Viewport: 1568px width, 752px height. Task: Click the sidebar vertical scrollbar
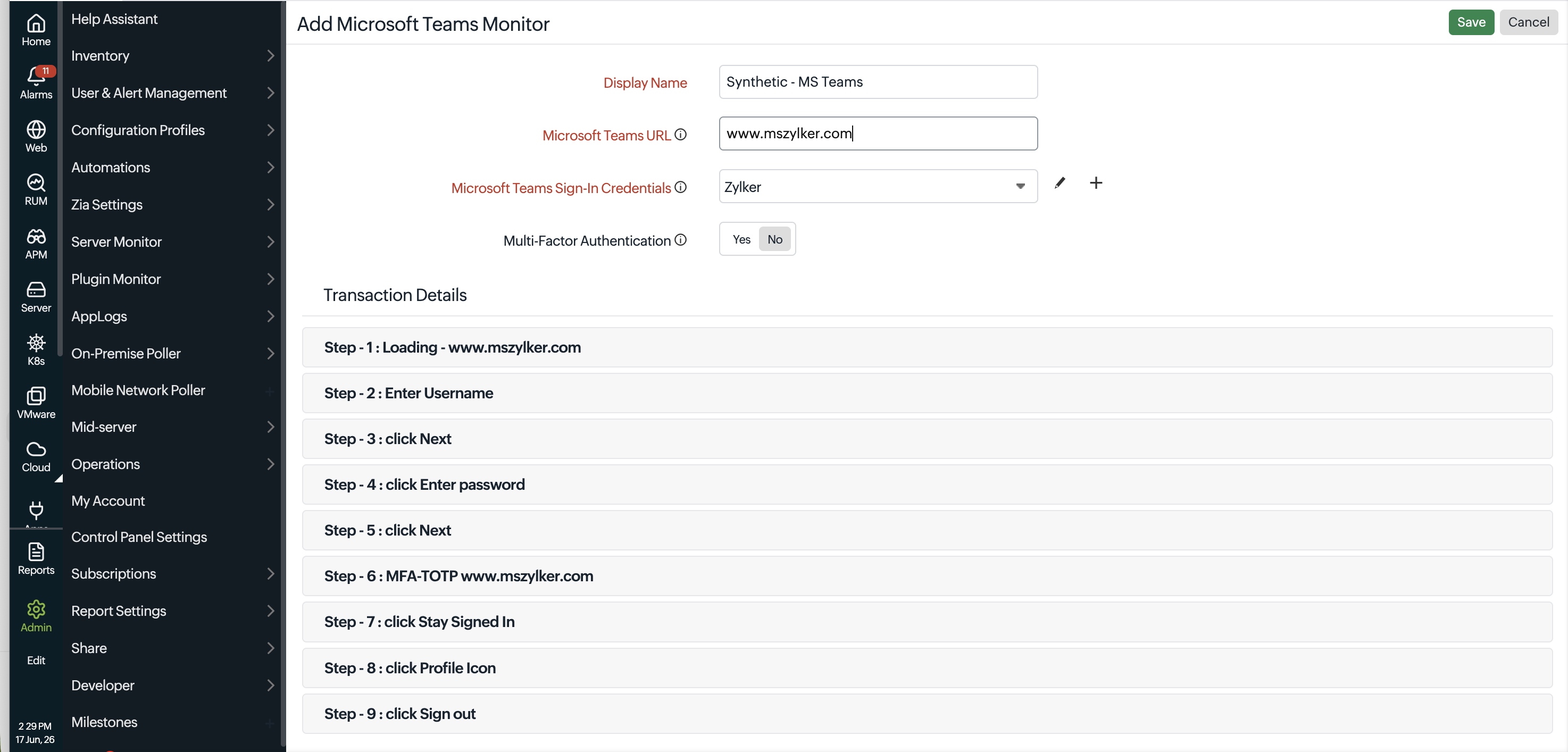(60, 179)
